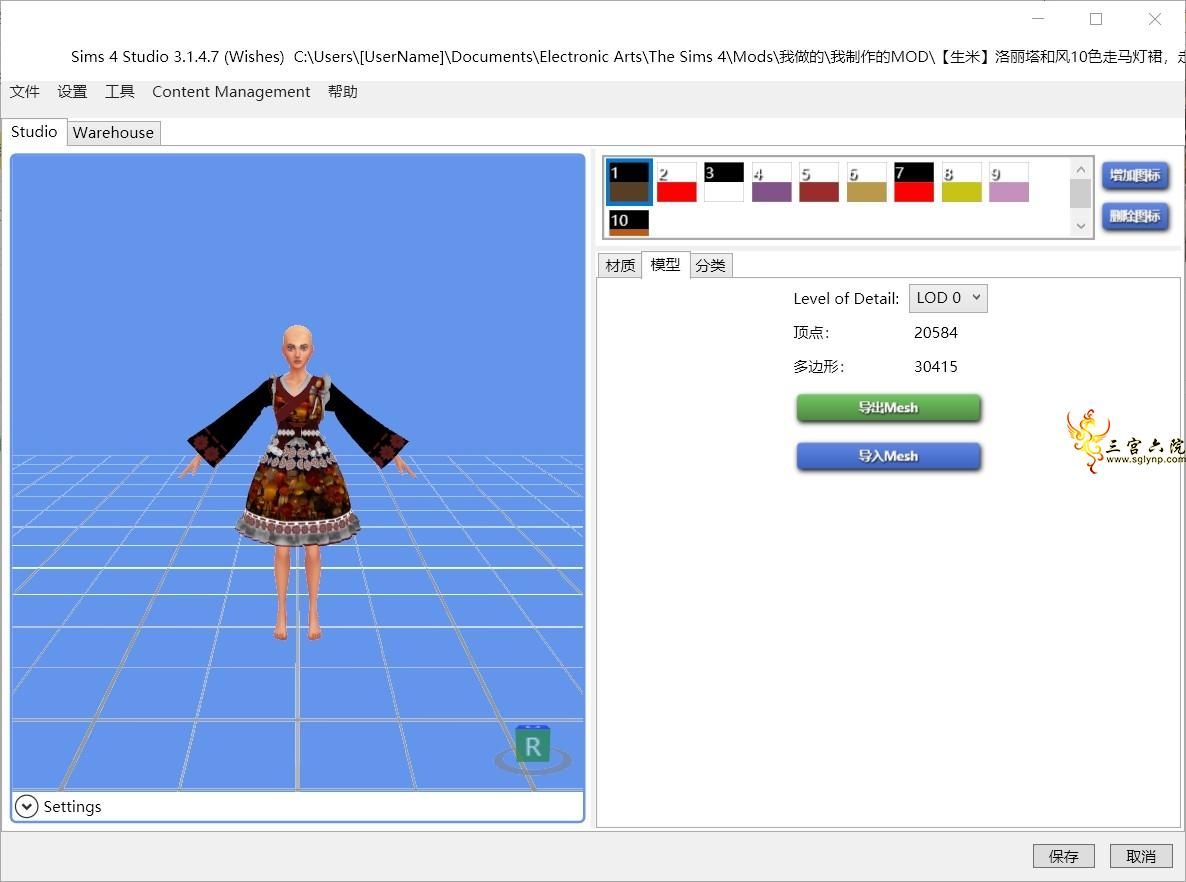Switch to the Warehouse tab
This screenshot has height=882, width=1186.
113,132
